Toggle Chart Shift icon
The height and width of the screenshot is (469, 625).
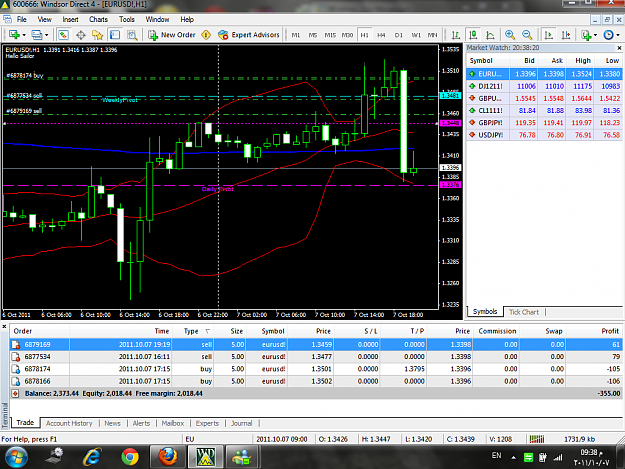click(x=566, y=35)
